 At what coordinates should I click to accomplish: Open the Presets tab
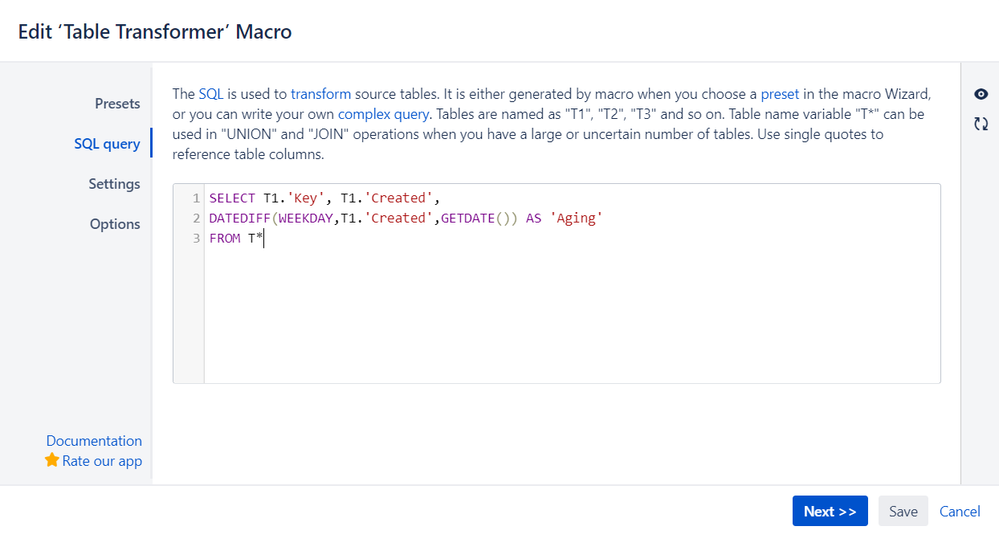(117, 103)
